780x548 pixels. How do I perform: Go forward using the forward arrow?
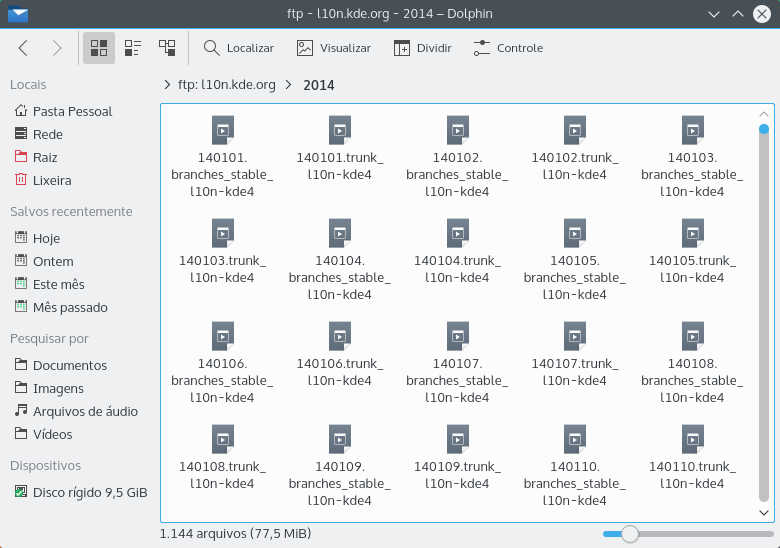(57, 48)
